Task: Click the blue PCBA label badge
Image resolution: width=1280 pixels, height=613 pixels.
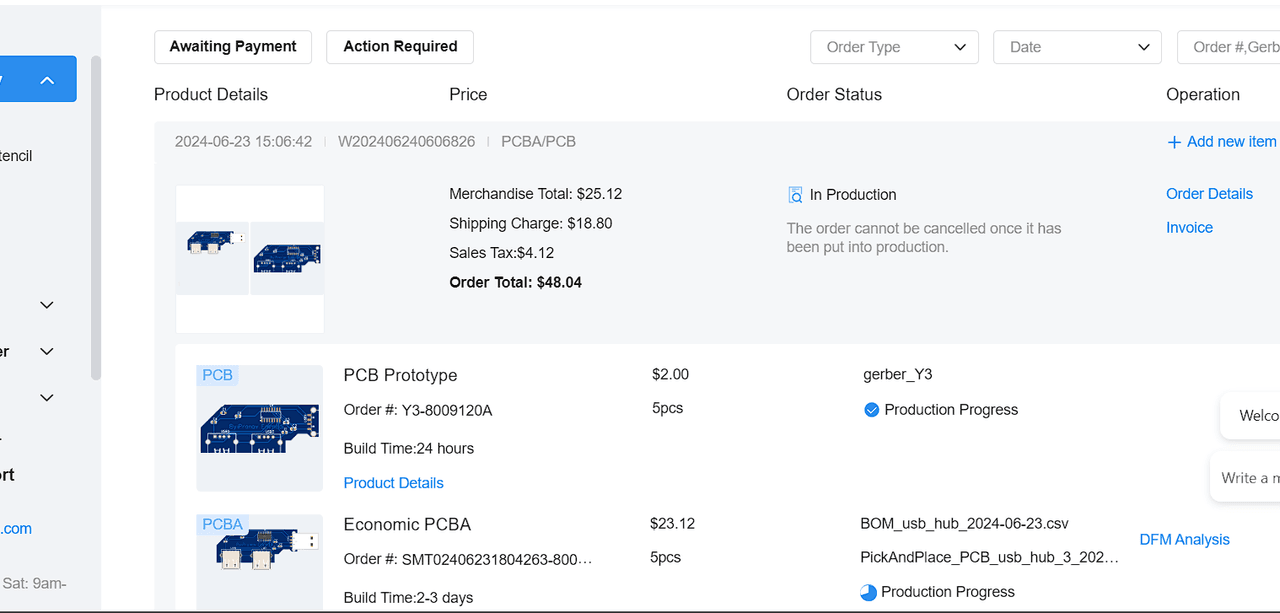Action: [x=222, y=524]
